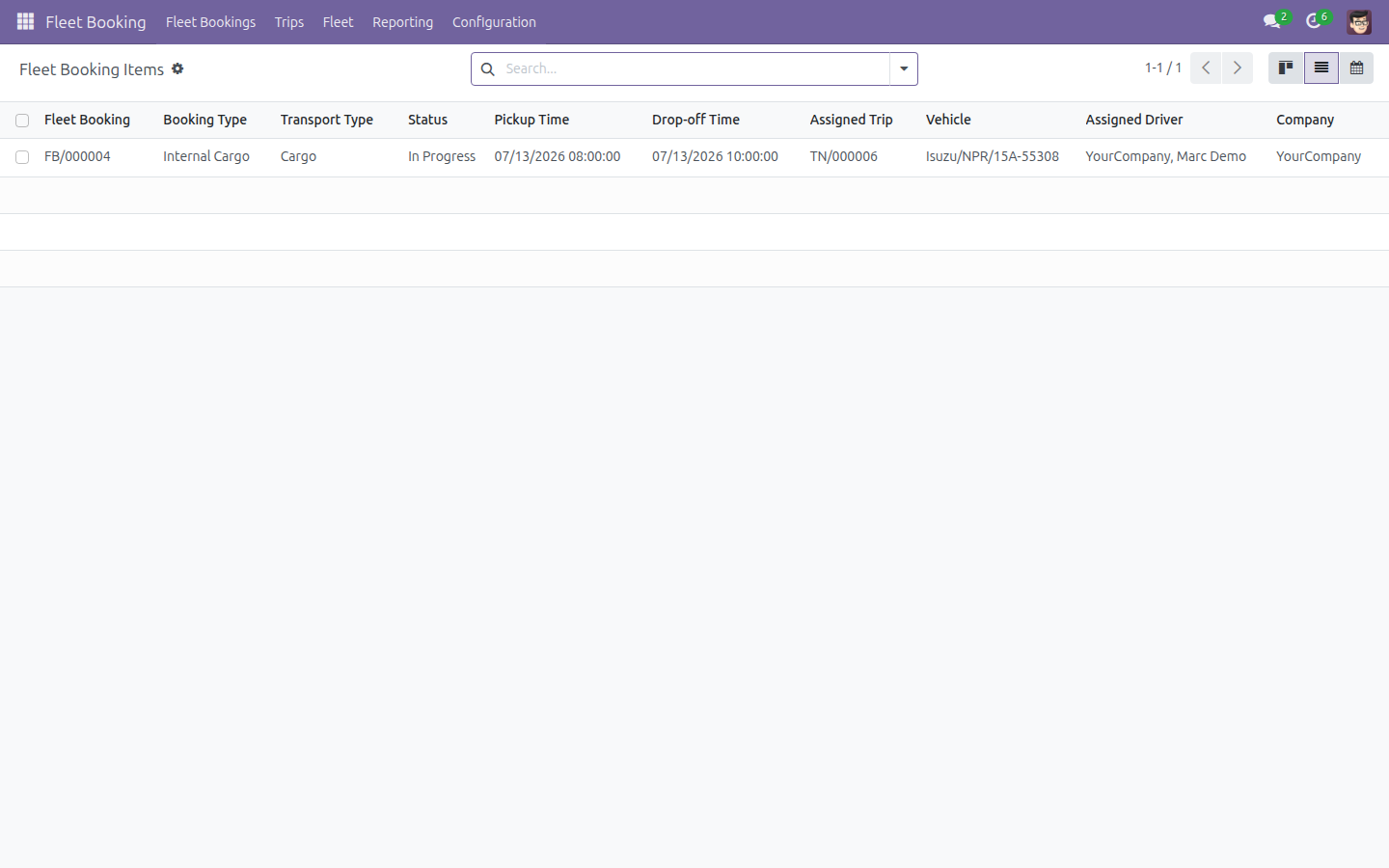Toggle the select-all records checkbox
Image resolution: width=1389 pixels, height=868 pixels.
(x=22, y=121)
